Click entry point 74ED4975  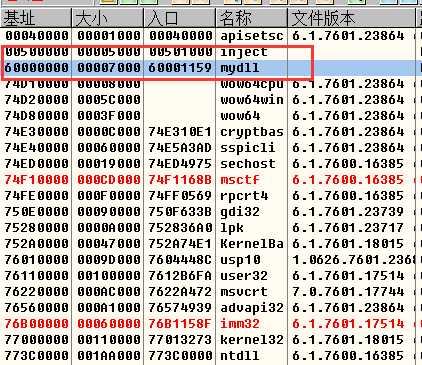(180, 164)
